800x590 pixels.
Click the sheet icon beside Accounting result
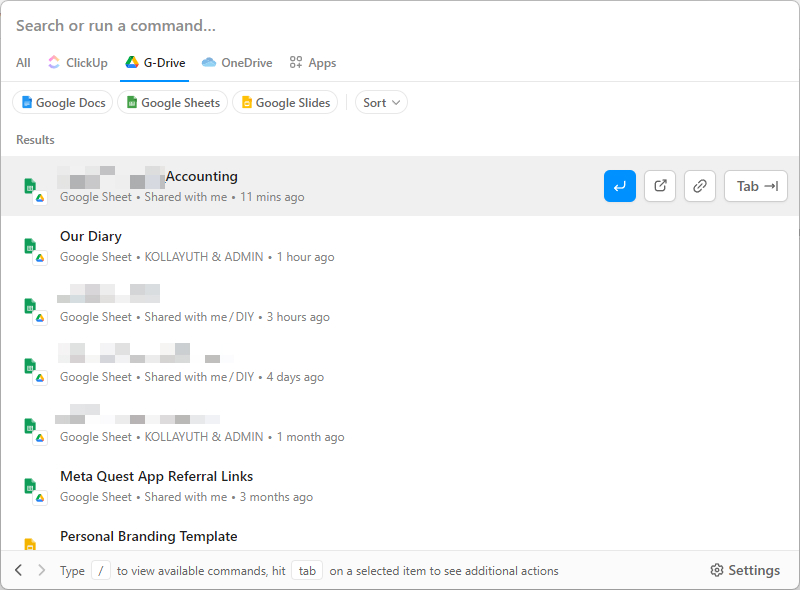click(x=35, y=190)
